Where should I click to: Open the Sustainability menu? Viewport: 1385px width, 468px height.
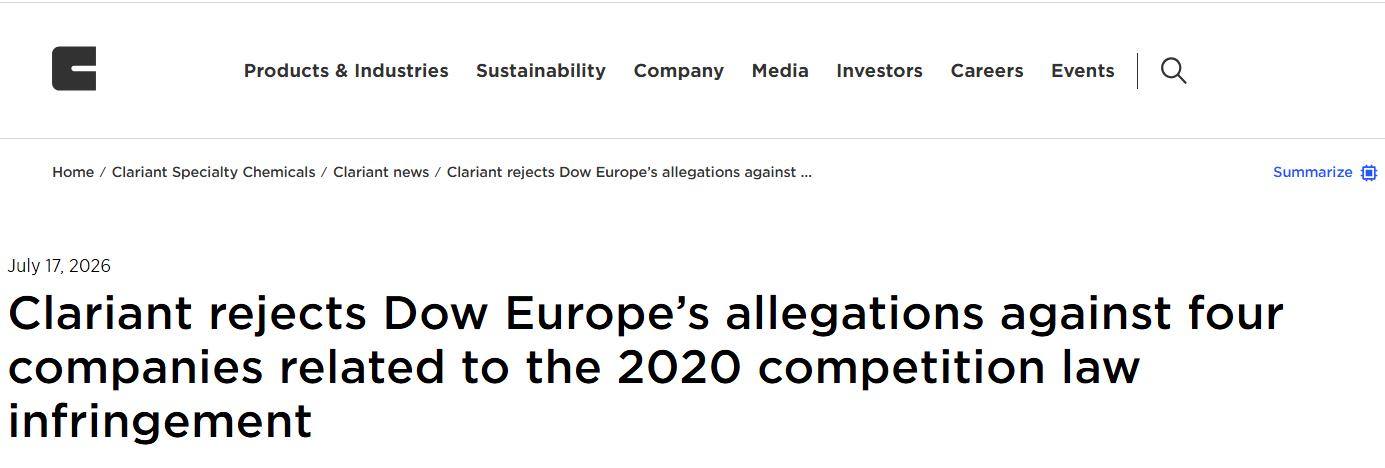[x=541, y=71]
